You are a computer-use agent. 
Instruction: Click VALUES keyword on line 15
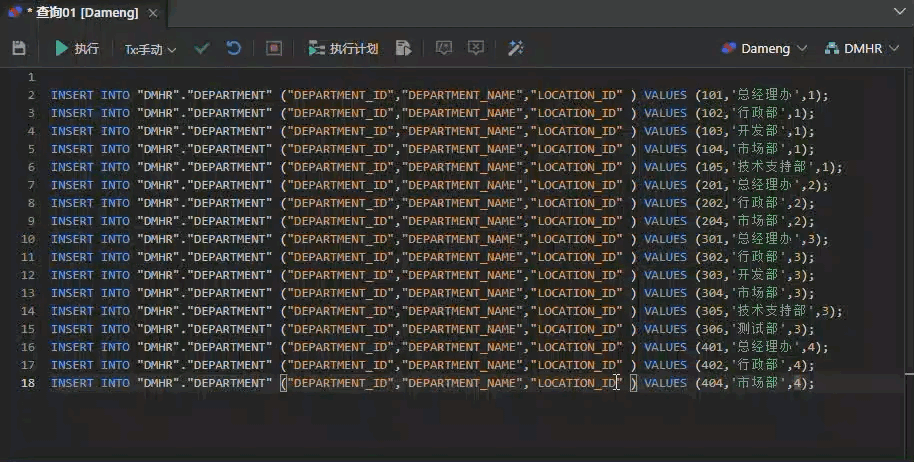coord(666,329)
